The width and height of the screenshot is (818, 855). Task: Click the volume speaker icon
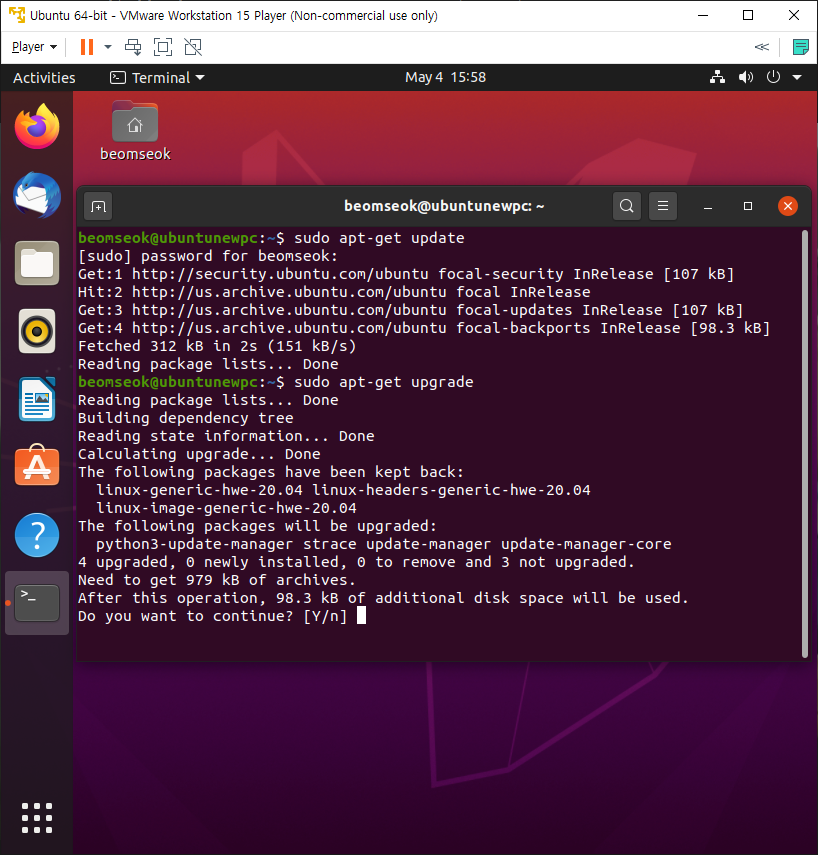pyautogui.click(x=745, y=77)
